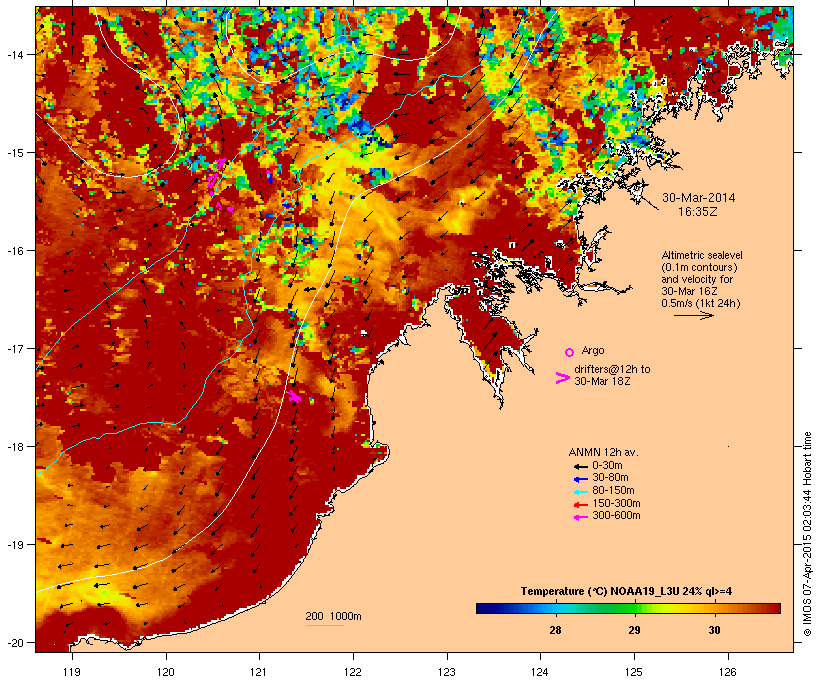The height and width of the screenshot is (680, 820).
Task: Click the '0-30m' depth label
Action: (x=607, y=466)
